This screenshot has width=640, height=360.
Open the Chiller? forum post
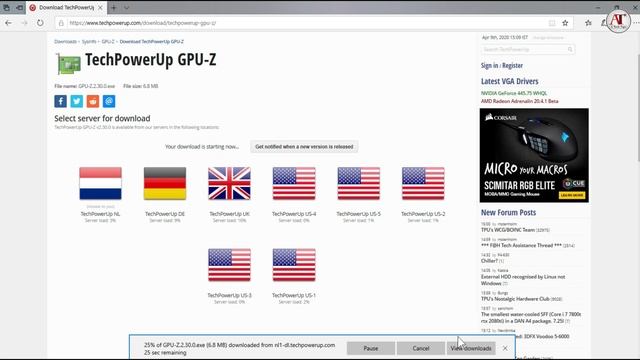[489, 261]
